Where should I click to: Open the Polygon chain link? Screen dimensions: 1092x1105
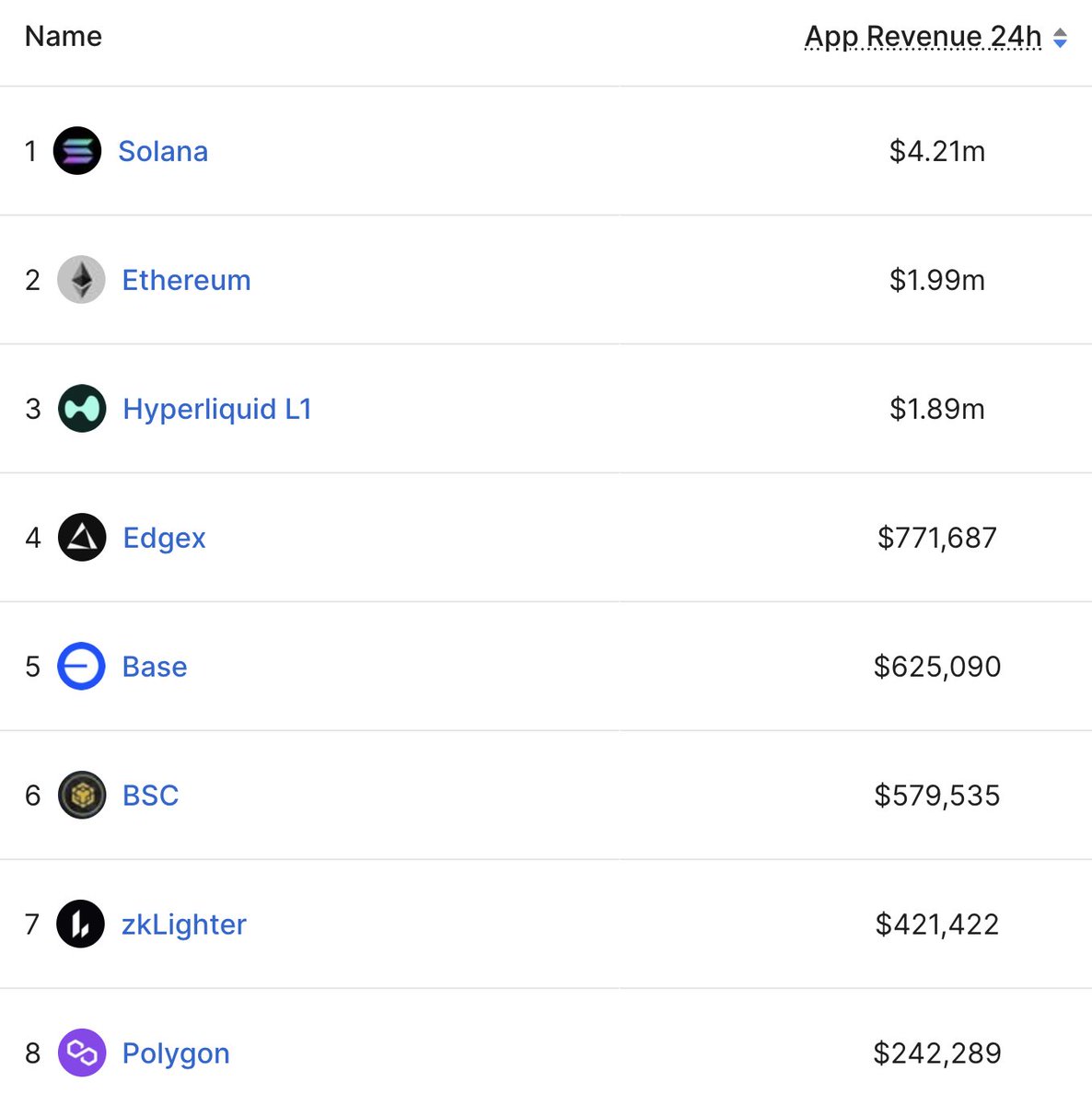176,1053
